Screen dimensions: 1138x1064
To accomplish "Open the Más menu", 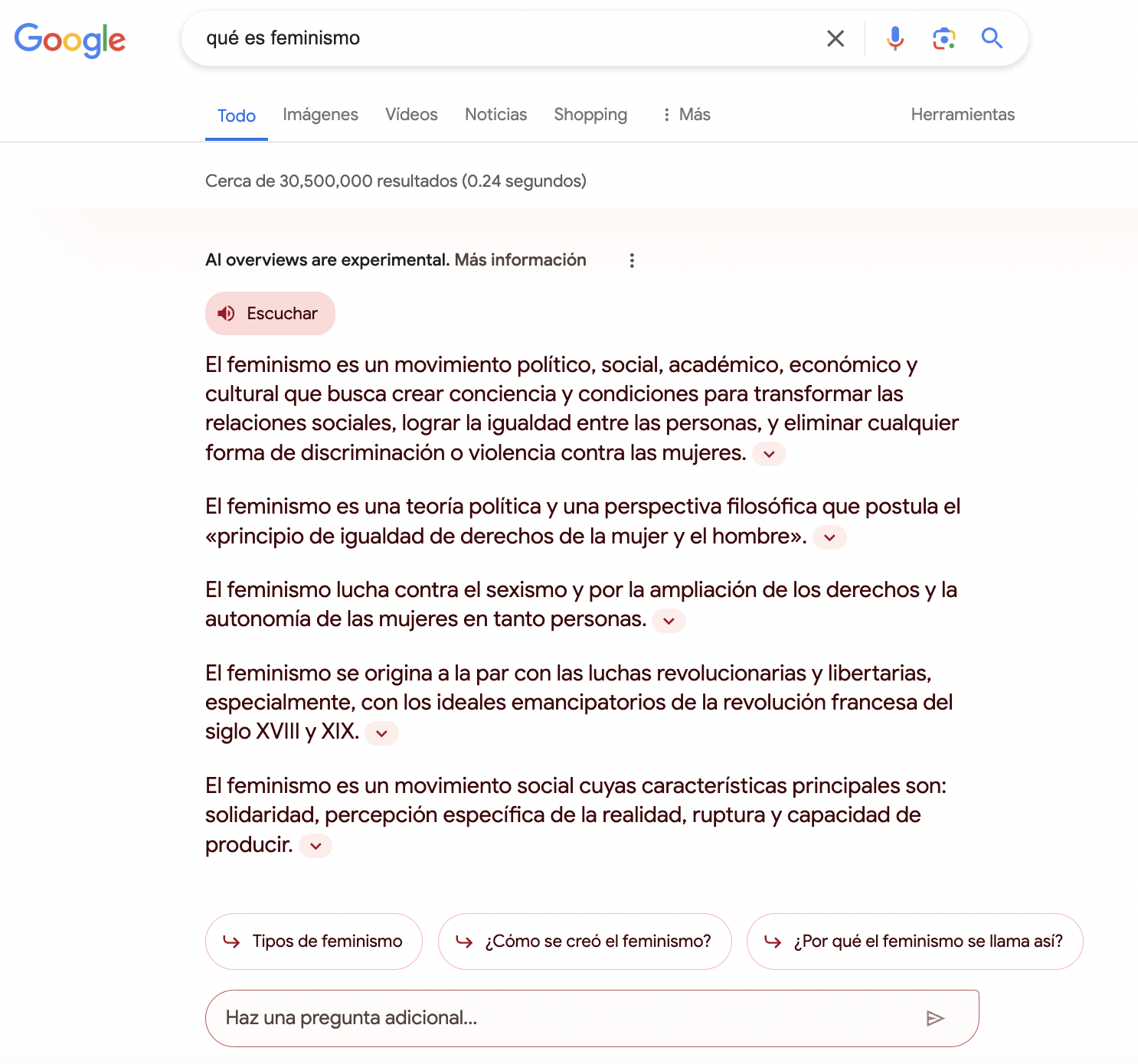I will pos(687,115).
